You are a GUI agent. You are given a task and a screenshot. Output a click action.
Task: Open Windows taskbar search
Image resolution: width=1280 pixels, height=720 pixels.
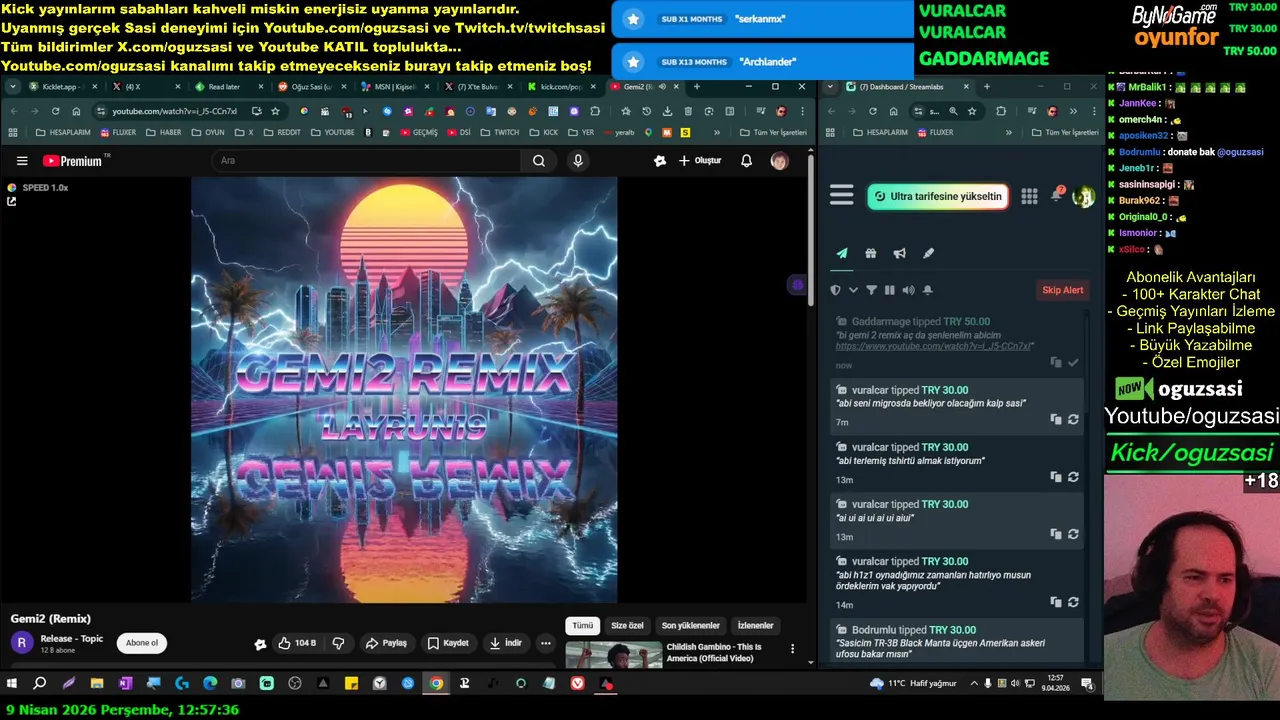(x=40, y=684)
